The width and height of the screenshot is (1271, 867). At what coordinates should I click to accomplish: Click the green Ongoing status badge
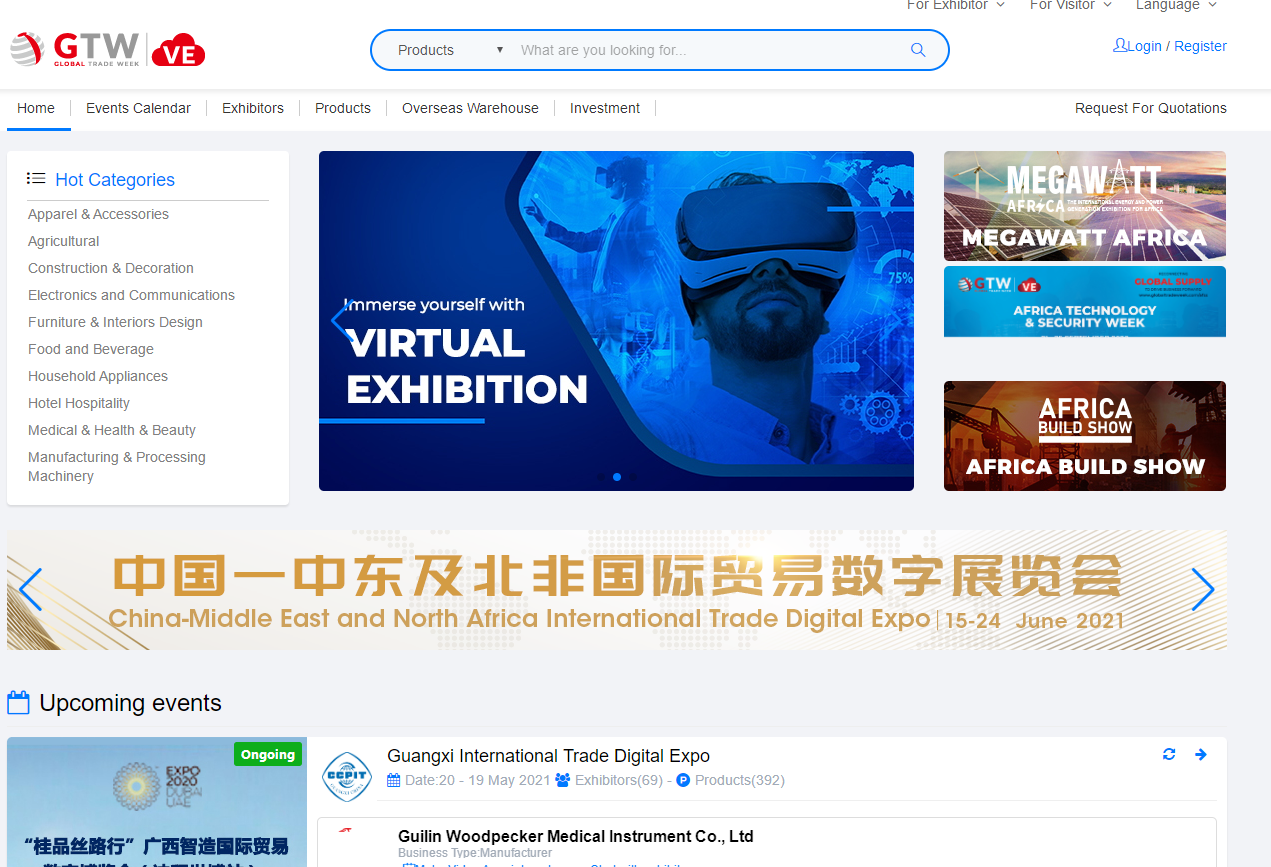(x=268, y=754)
